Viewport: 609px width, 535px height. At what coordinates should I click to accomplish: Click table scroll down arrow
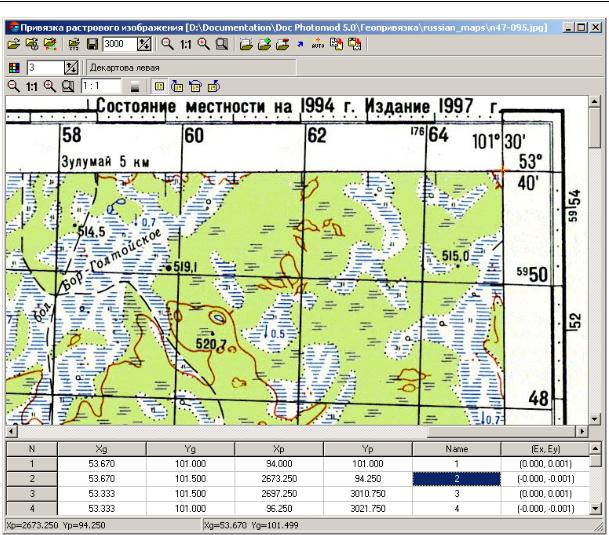[x=595, y=508]
